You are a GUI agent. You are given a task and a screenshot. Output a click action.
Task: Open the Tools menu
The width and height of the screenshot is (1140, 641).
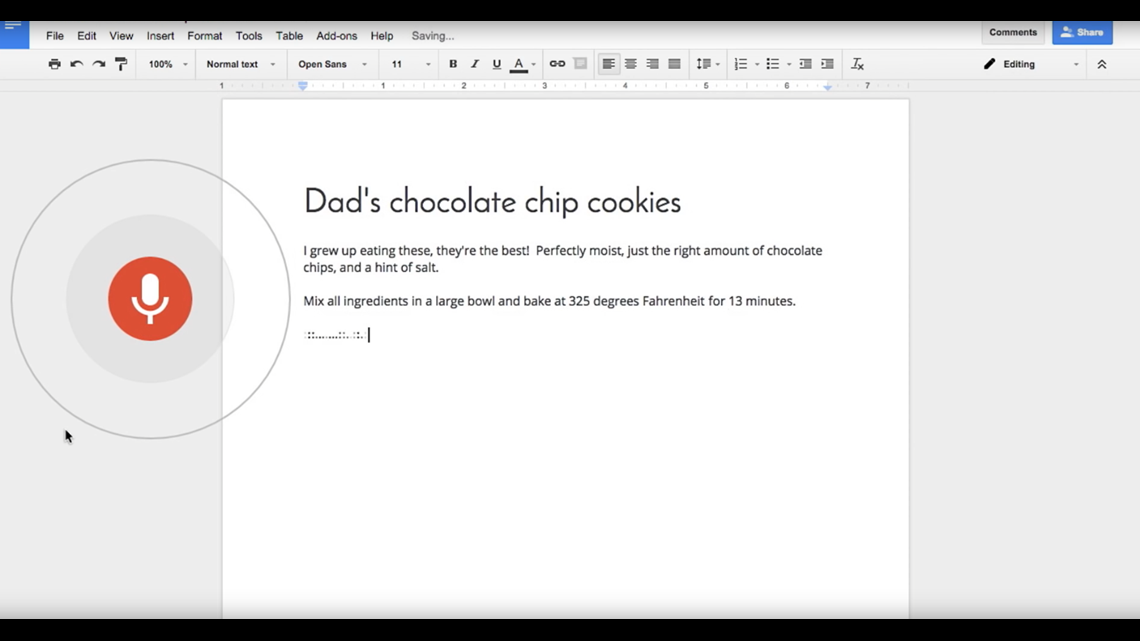coord(248,36)
